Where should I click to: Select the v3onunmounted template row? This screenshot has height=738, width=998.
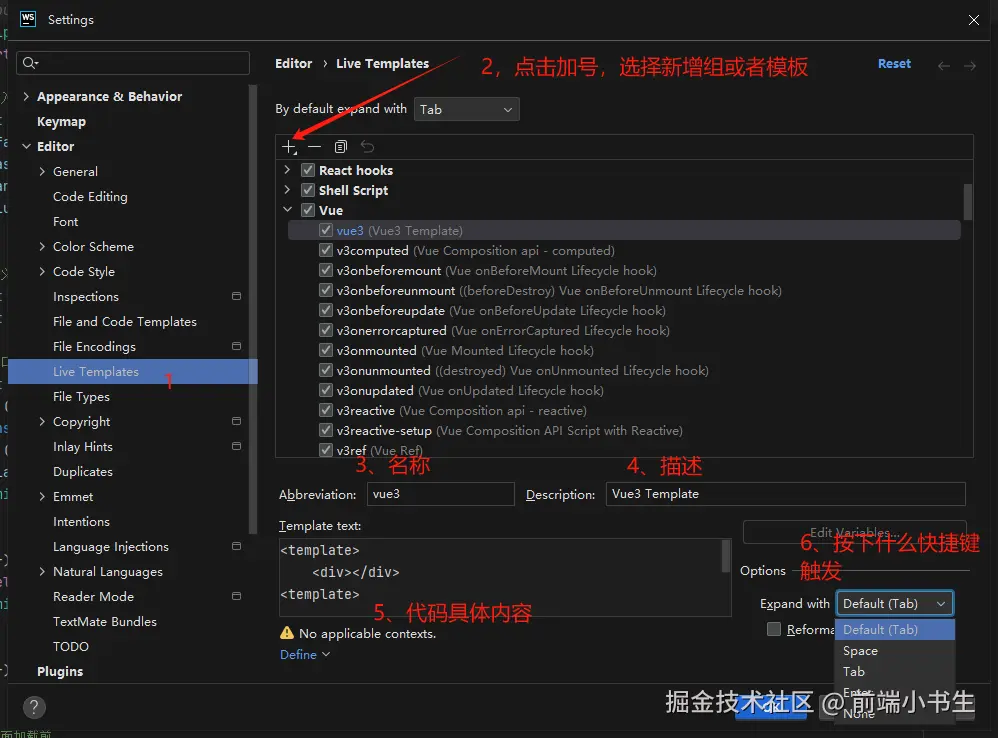coord(624,370)
